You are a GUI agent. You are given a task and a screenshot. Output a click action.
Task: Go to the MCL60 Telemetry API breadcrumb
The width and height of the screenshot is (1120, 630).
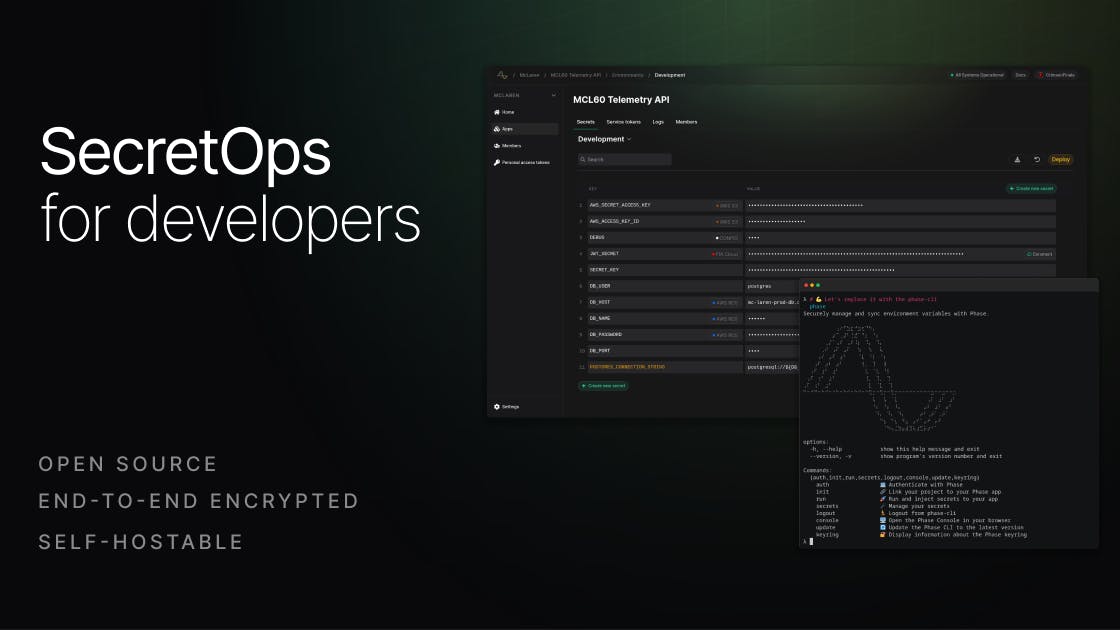(576, 75)
